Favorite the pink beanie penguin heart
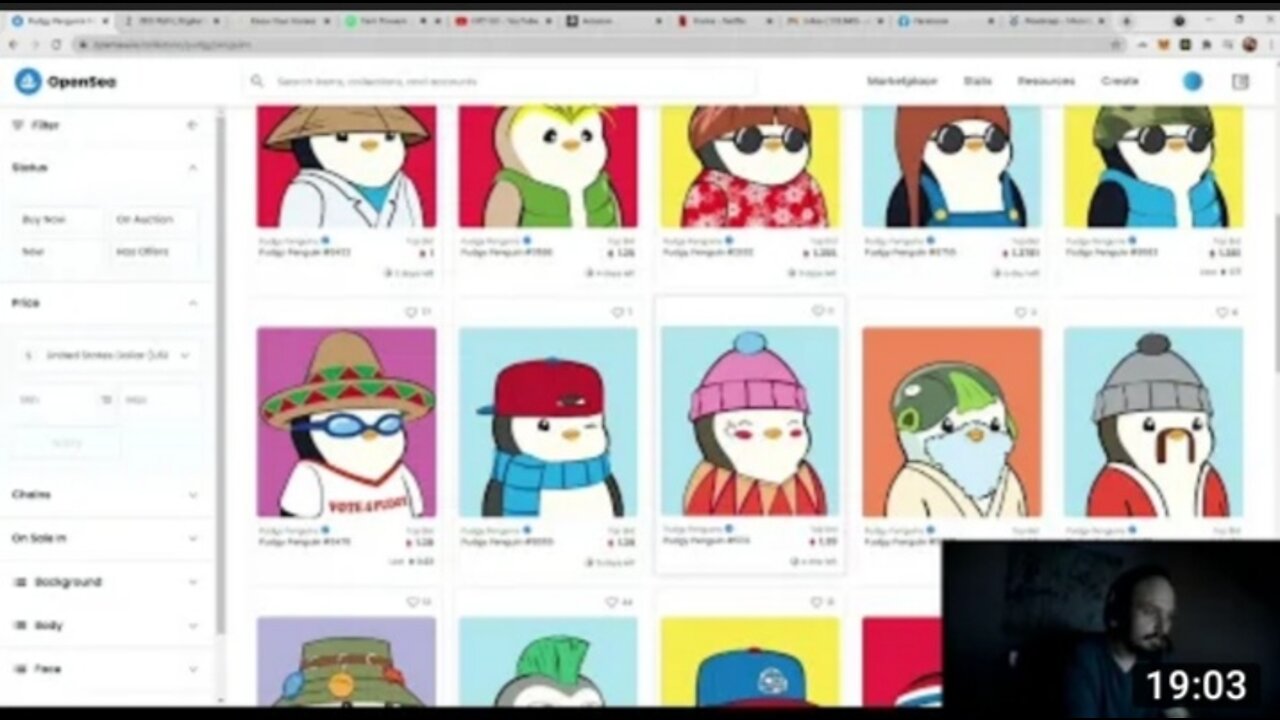This screenshot has width=1280, height=720. (816, 311)
